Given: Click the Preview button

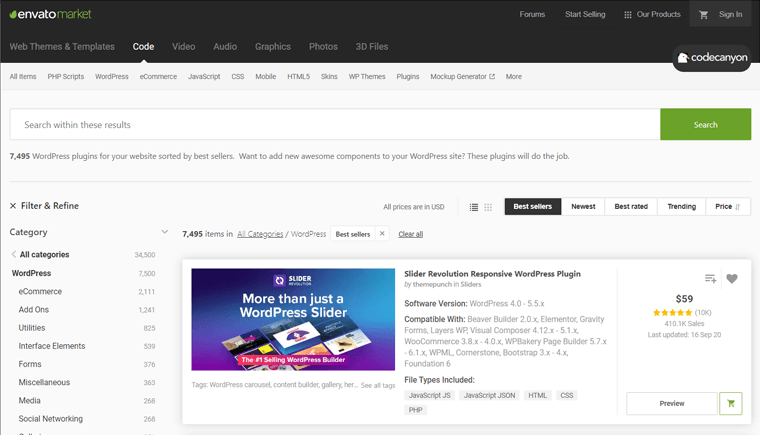Looking at the screenshot, I should [x=671, y=403].
